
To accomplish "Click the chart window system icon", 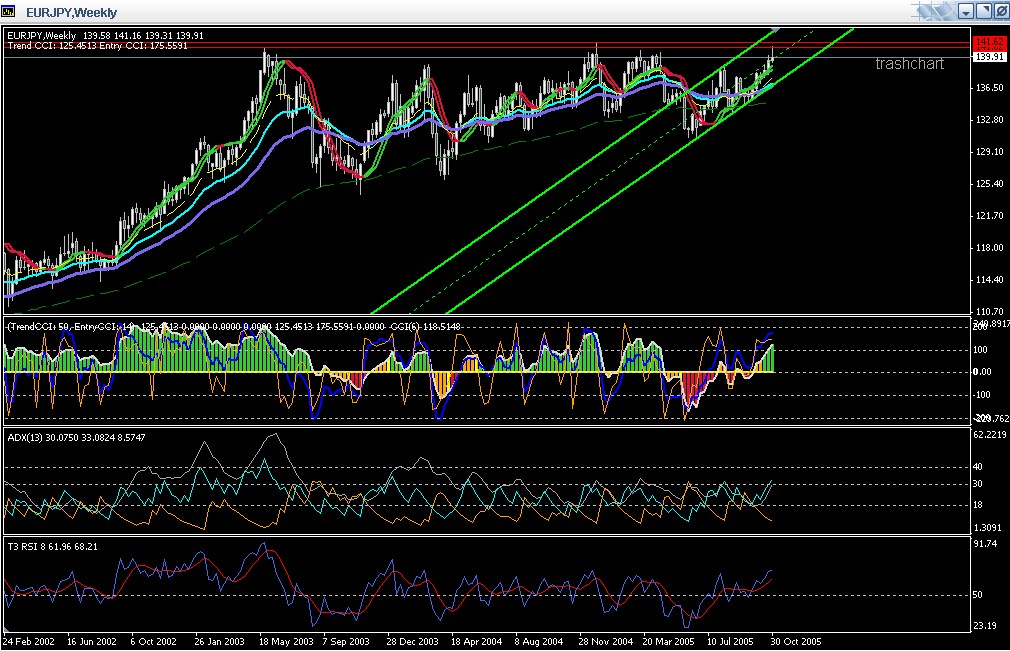I will click(8, 12).
